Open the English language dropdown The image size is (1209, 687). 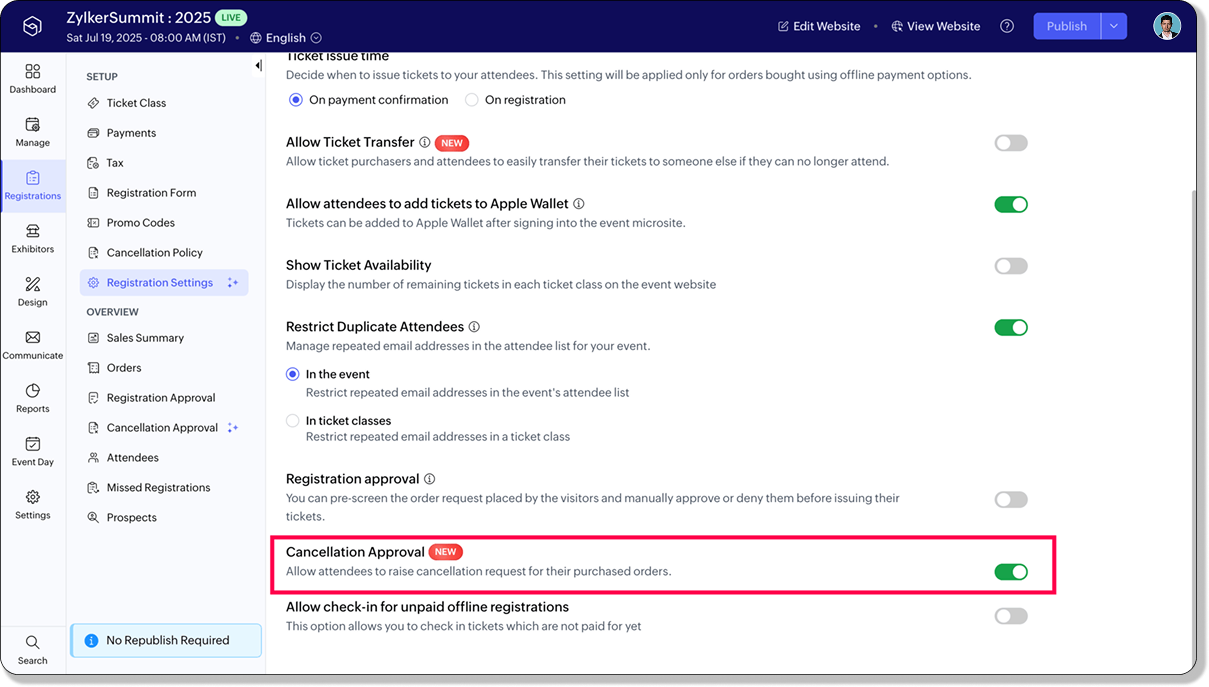point(286,38)
